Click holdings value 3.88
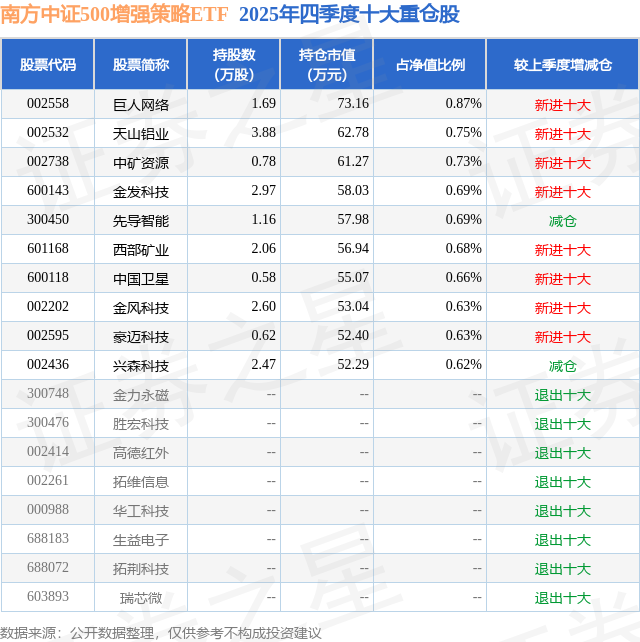Image resolution: width=640 pixels, height=642 pixels. click(263, 133)
